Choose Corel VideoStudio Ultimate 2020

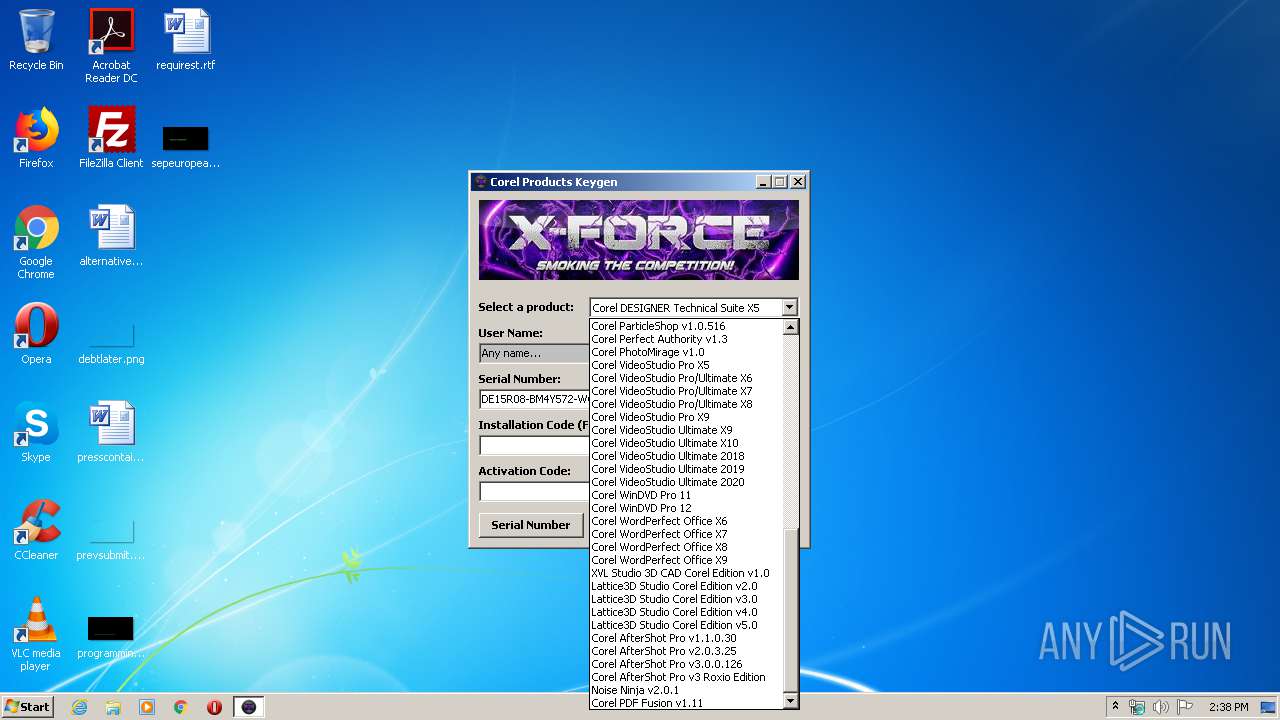[x=686, y=482]
